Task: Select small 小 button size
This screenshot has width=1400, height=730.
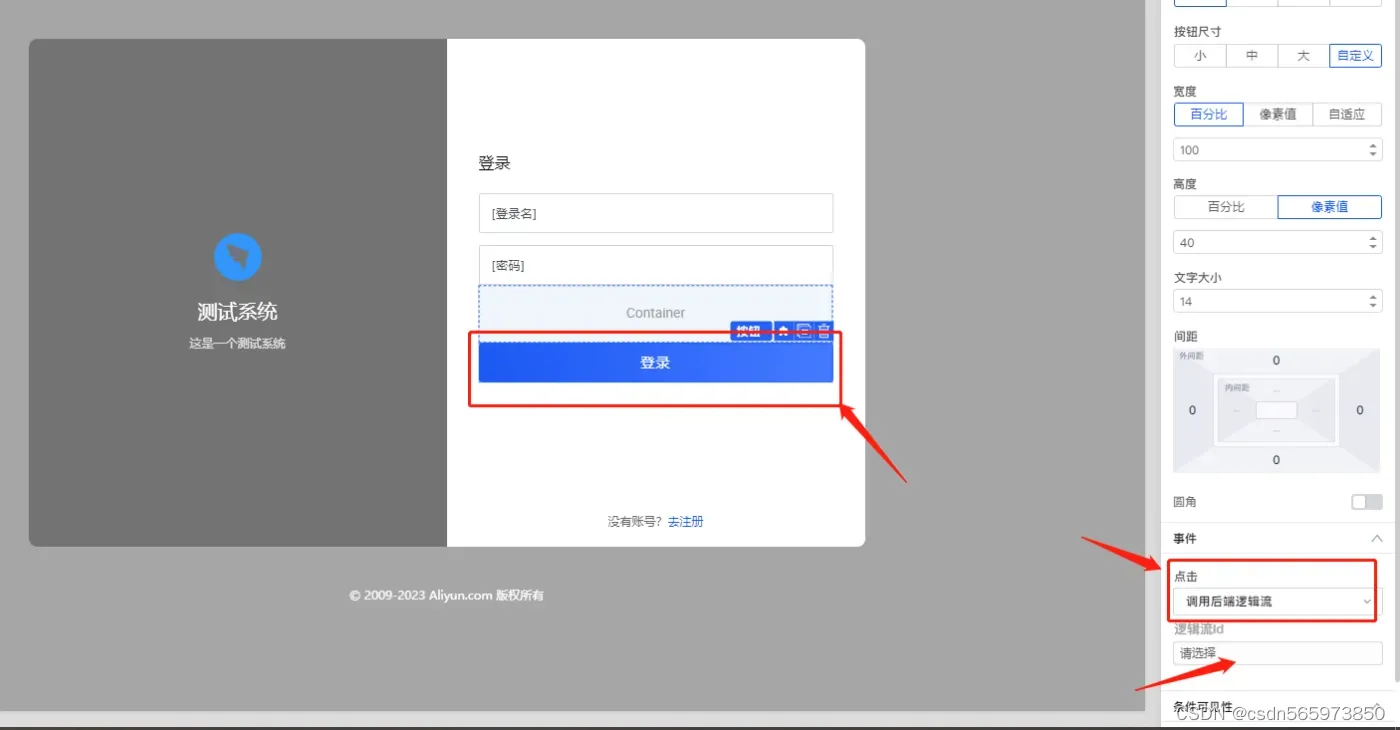Action: tap(1200, 56)
